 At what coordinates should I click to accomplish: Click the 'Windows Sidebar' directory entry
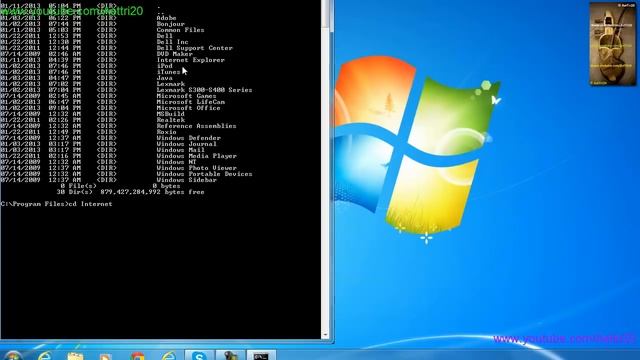click(187, 180)
